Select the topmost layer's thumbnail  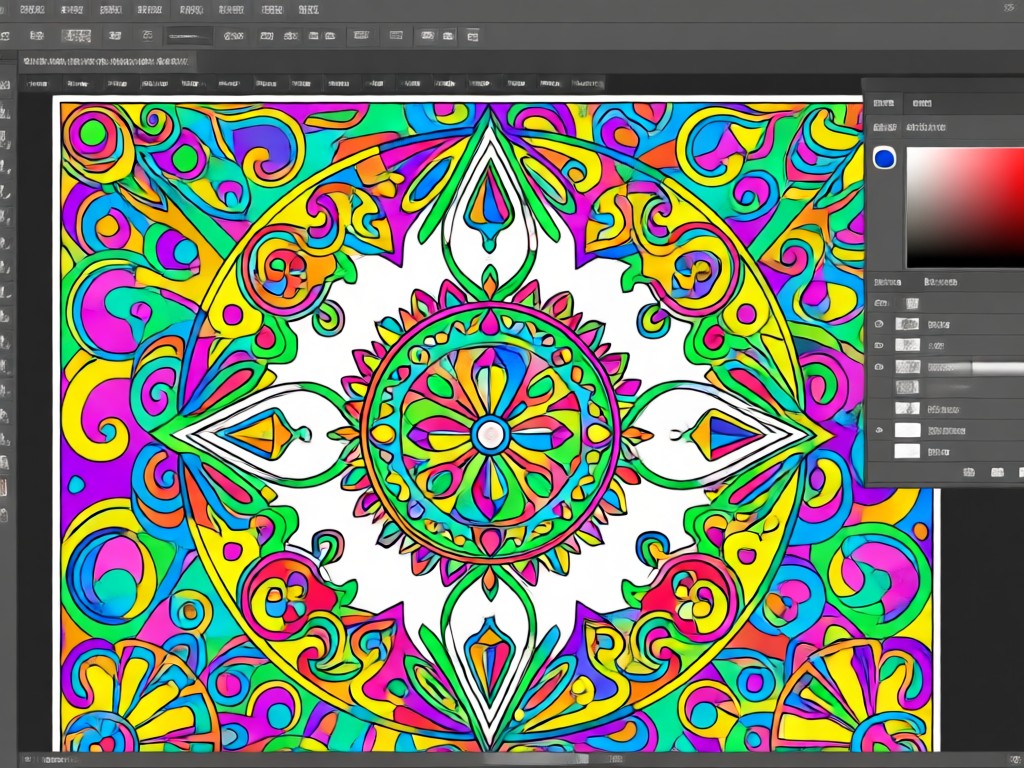click(907, 324)
